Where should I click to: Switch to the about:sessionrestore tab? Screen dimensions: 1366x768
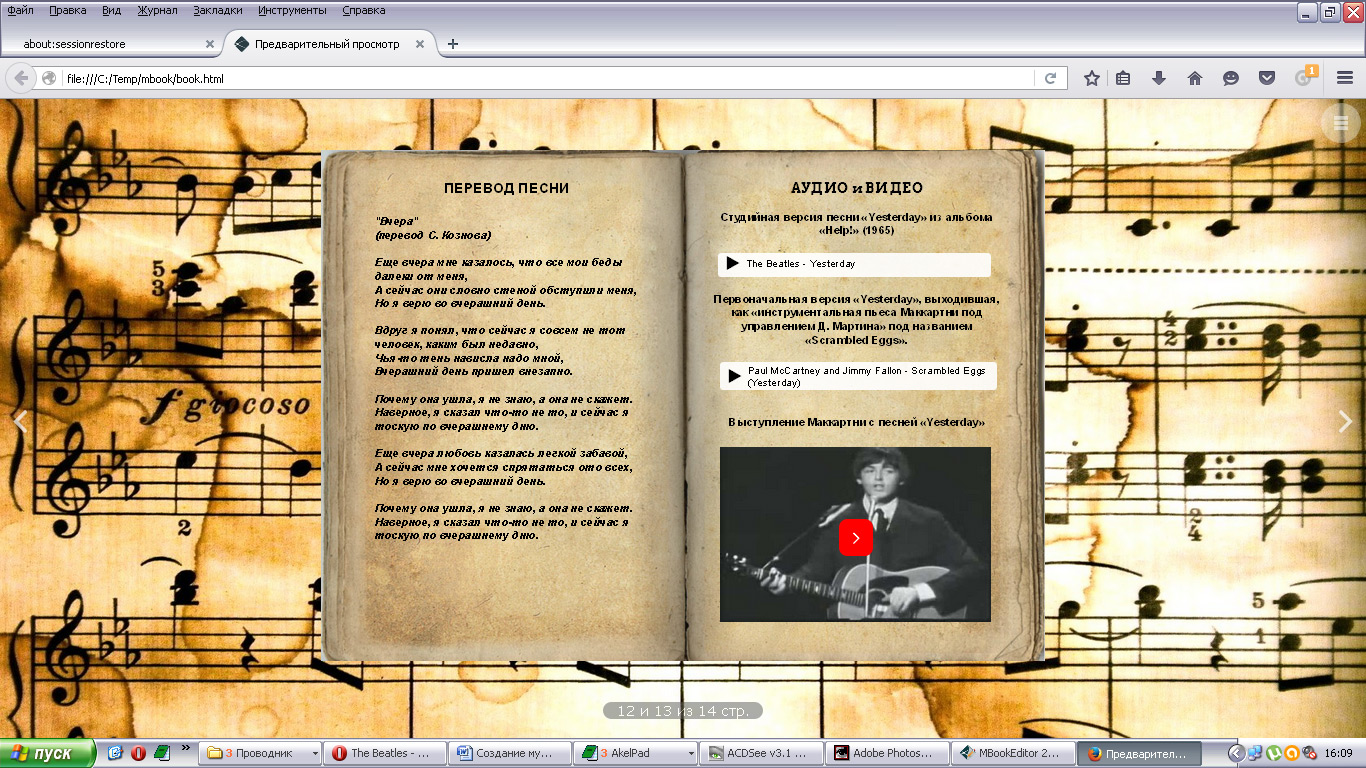110,44
